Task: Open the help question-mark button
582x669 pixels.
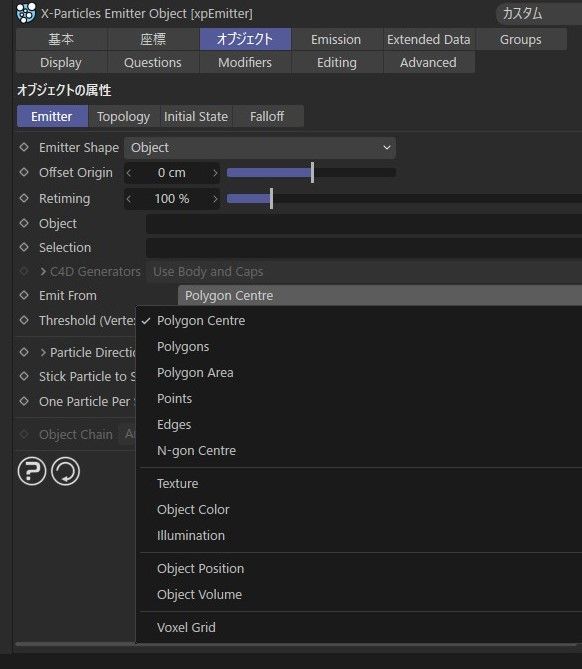Action: [32, 471]
